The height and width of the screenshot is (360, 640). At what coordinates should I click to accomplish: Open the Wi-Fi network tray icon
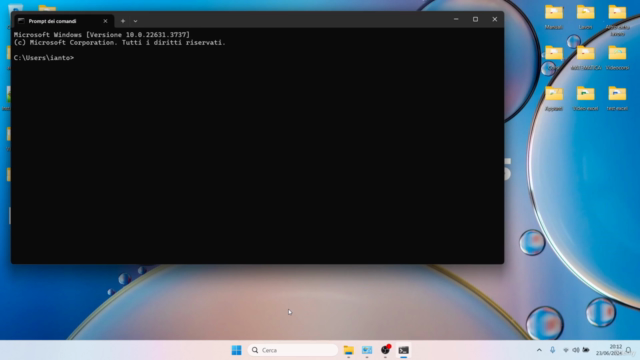point(566,350)
